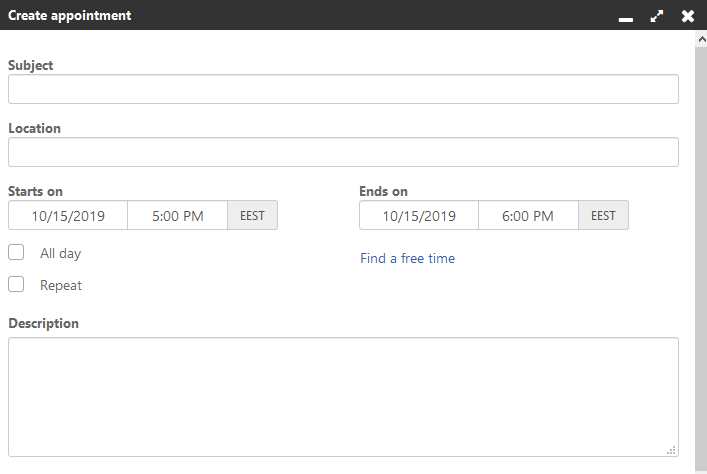Close the Create appointment dialog

688,16
